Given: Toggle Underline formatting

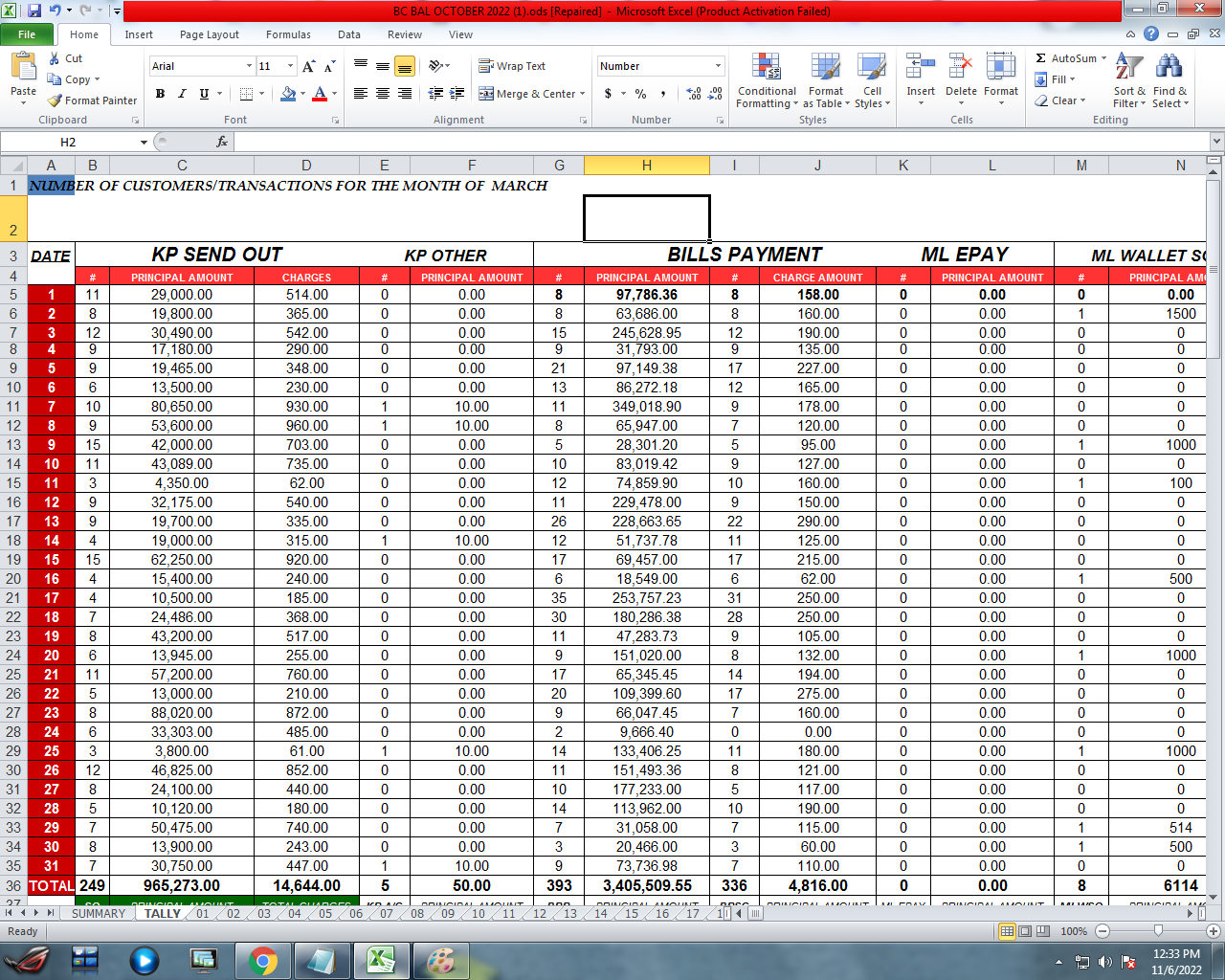Looking at the screenshot, I should (204, 94).
